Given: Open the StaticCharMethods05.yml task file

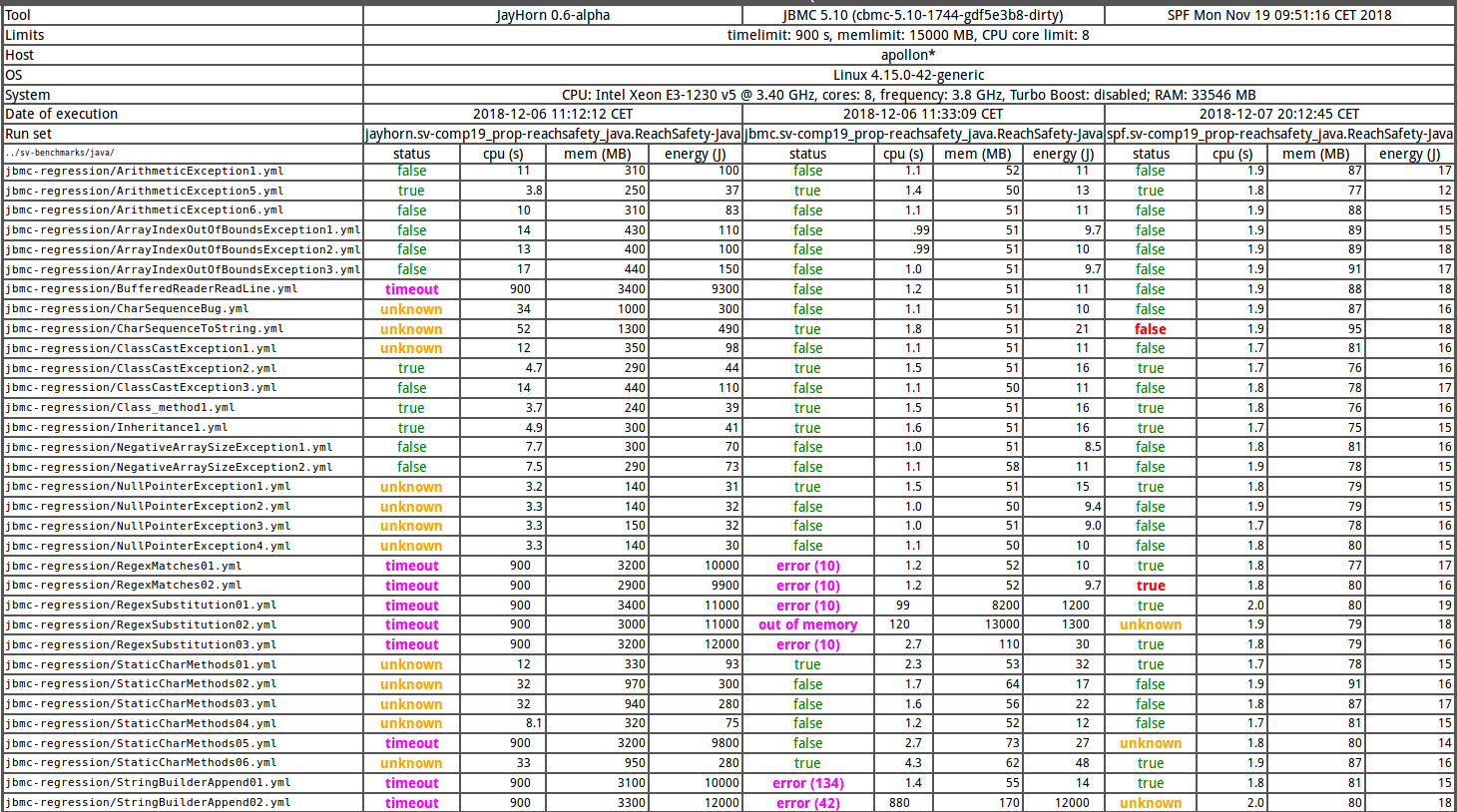Looking at the screenshot, I should point(141,743).
